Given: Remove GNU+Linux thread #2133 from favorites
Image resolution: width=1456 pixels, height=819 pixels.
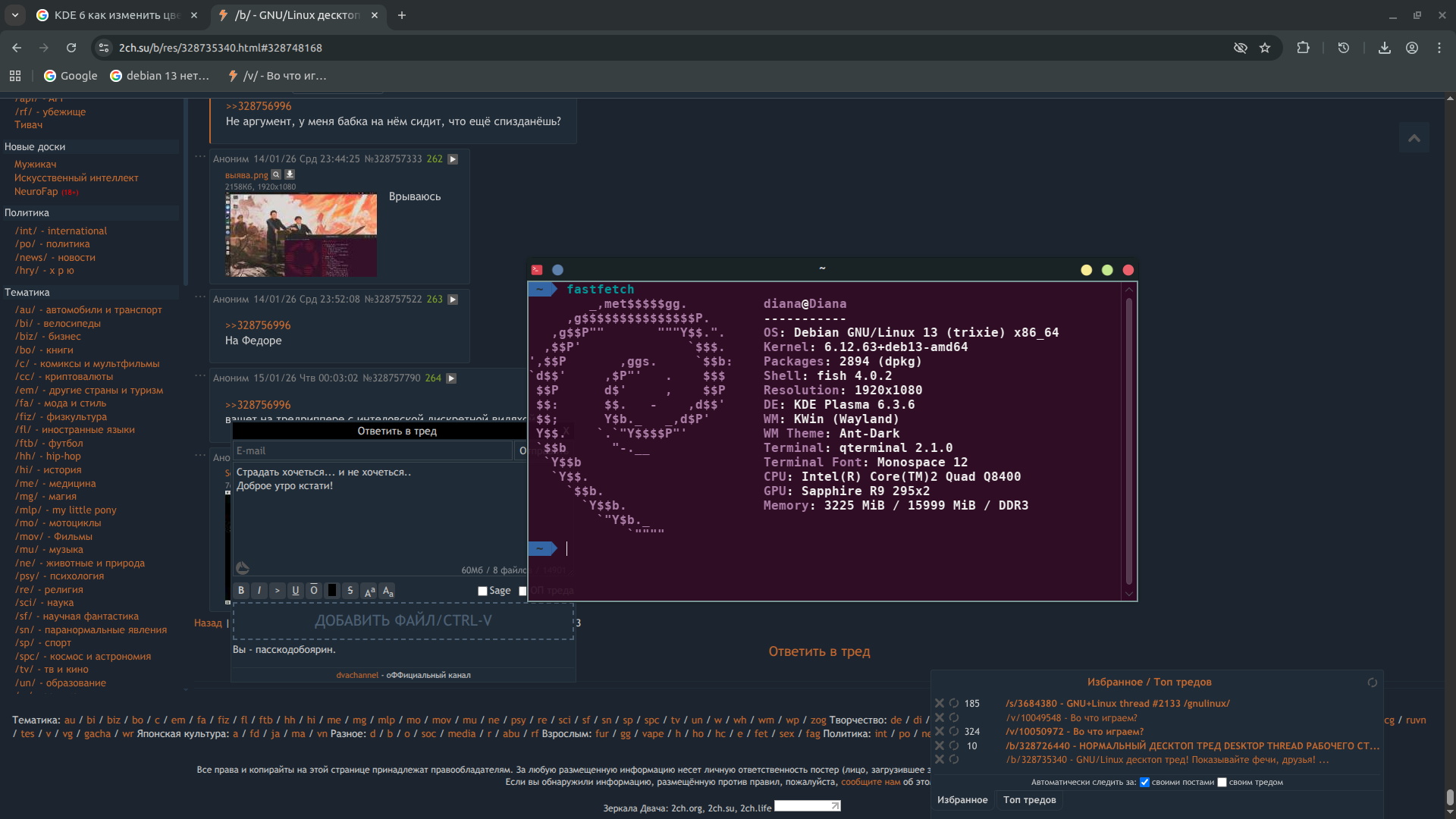Looking at the screenshot, I should tap(940, 703).
